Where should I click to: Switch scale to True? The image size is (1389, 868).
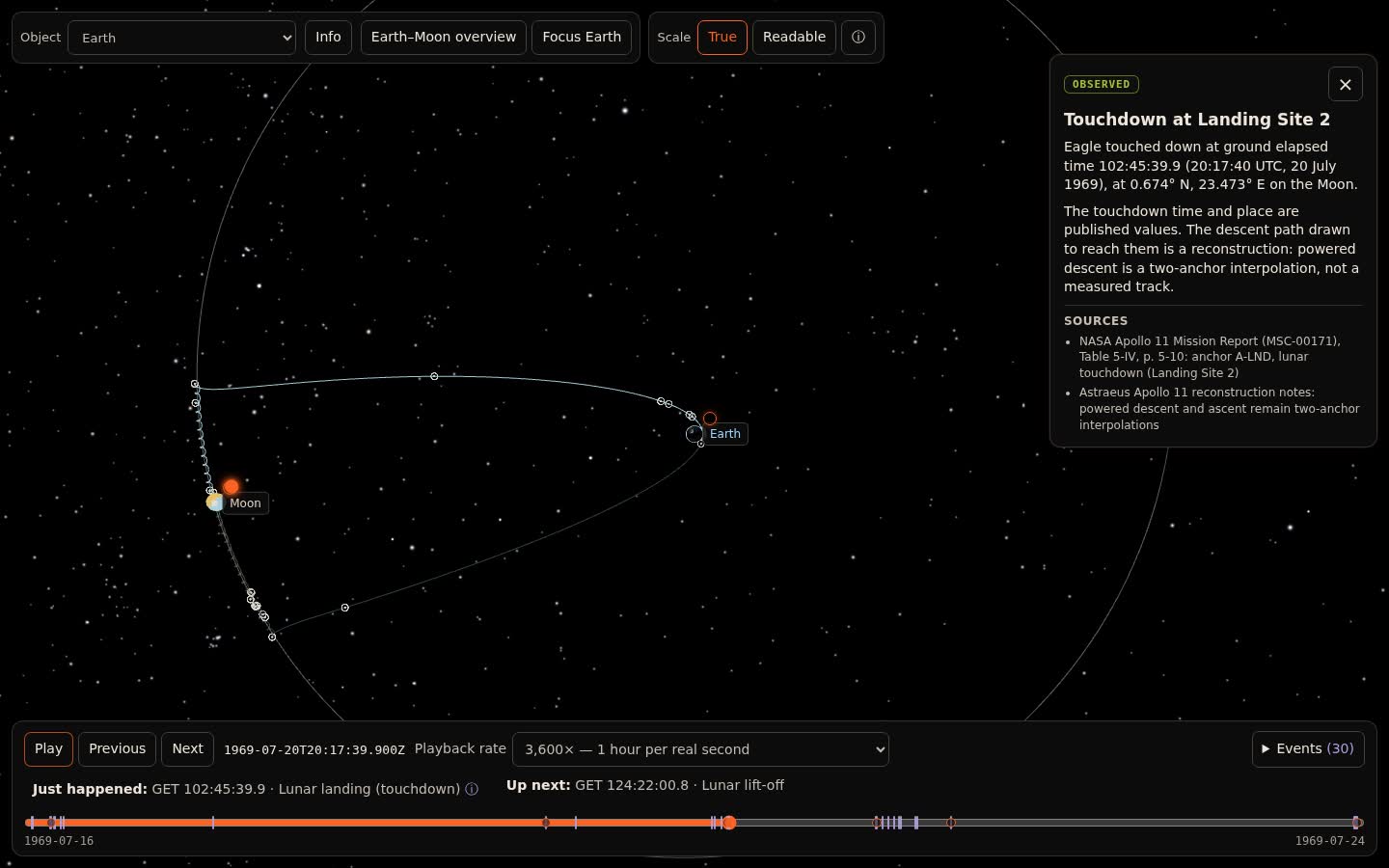(722, 38)
